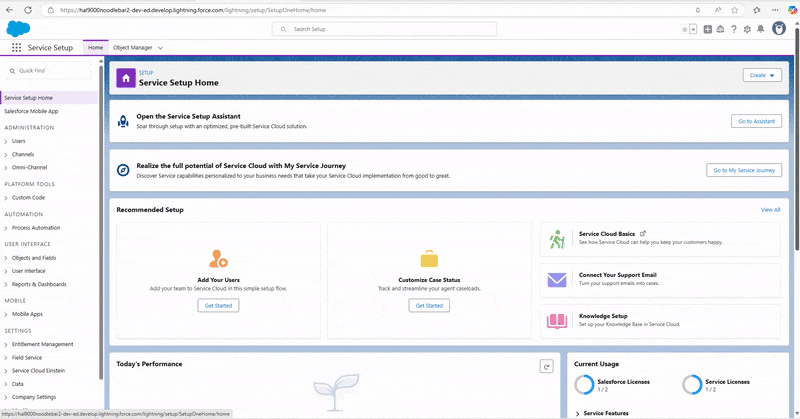Open the Knowledge Setup link

click(603, 316)
